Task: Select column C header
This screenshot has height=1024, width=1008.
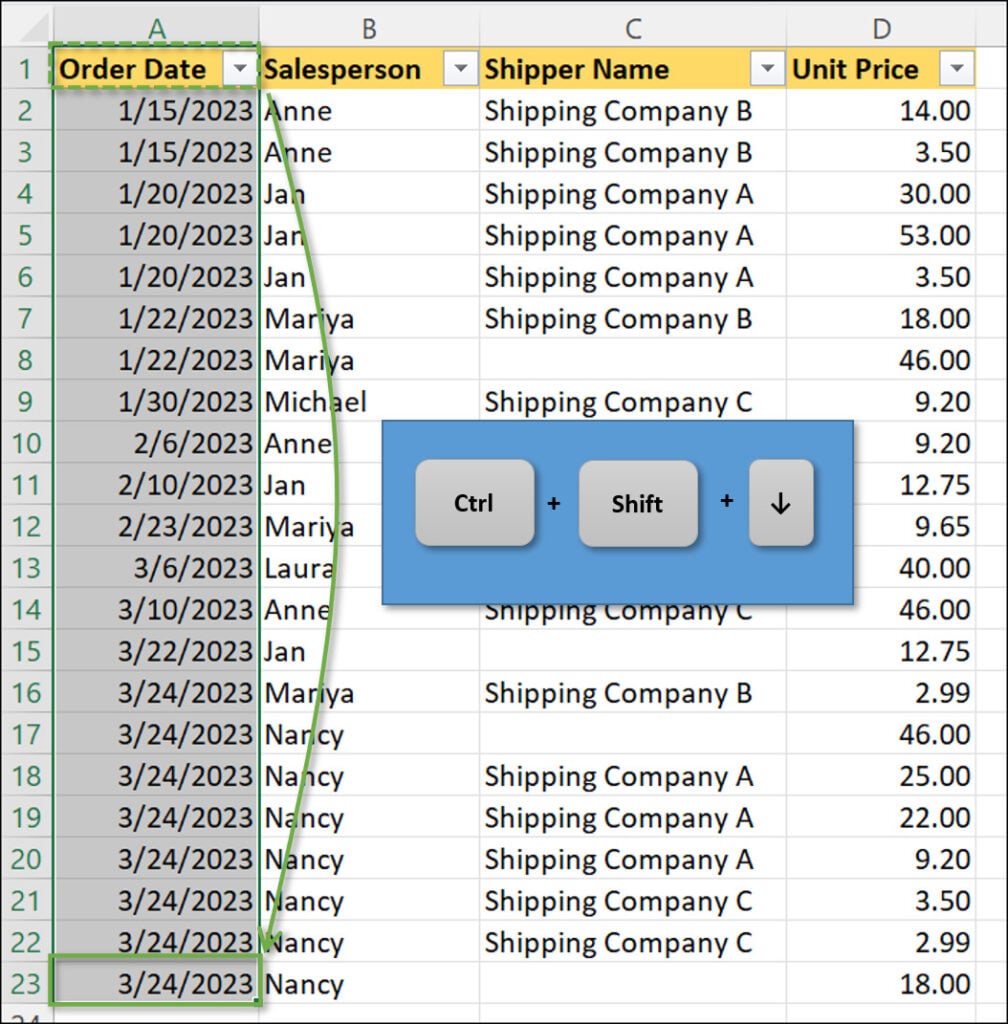Action: pyautogui.click(x=632, y=29)
